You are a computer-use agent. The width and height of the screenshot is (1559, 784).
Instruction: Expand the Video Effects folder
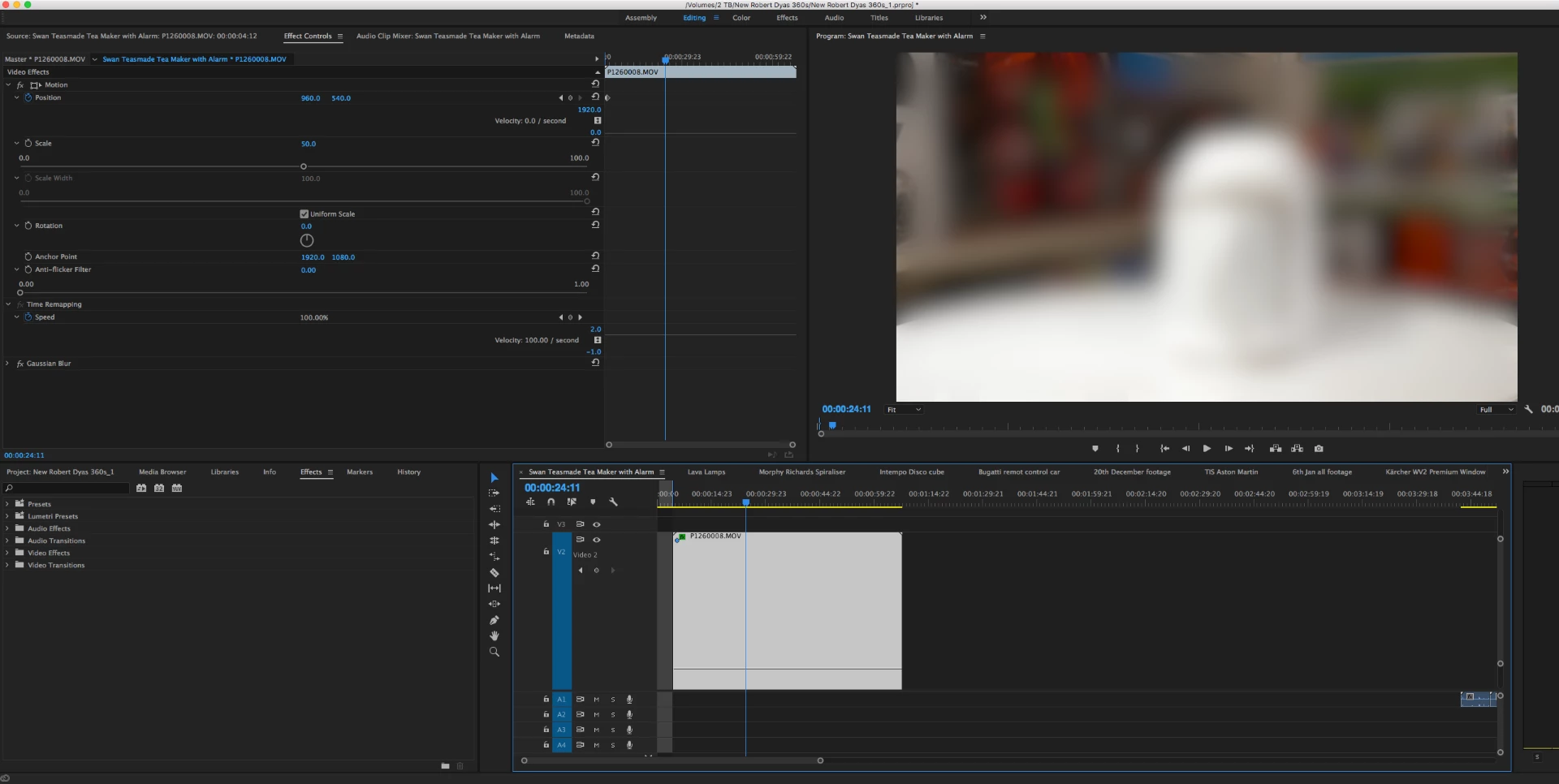pos(8,553)
